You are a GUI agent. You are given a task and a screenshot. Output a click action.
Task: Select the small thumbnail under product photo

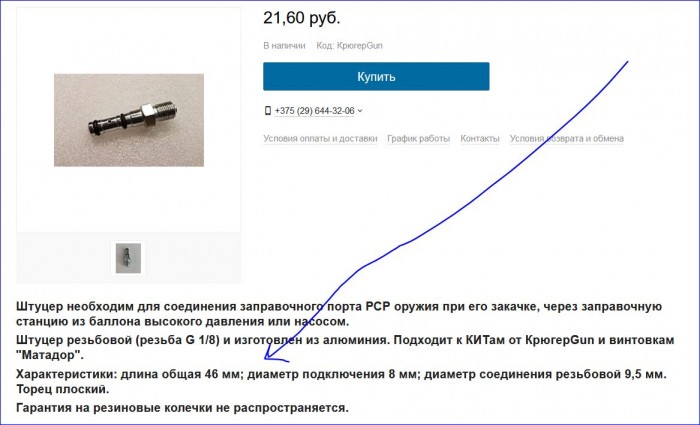click(128, 258)
